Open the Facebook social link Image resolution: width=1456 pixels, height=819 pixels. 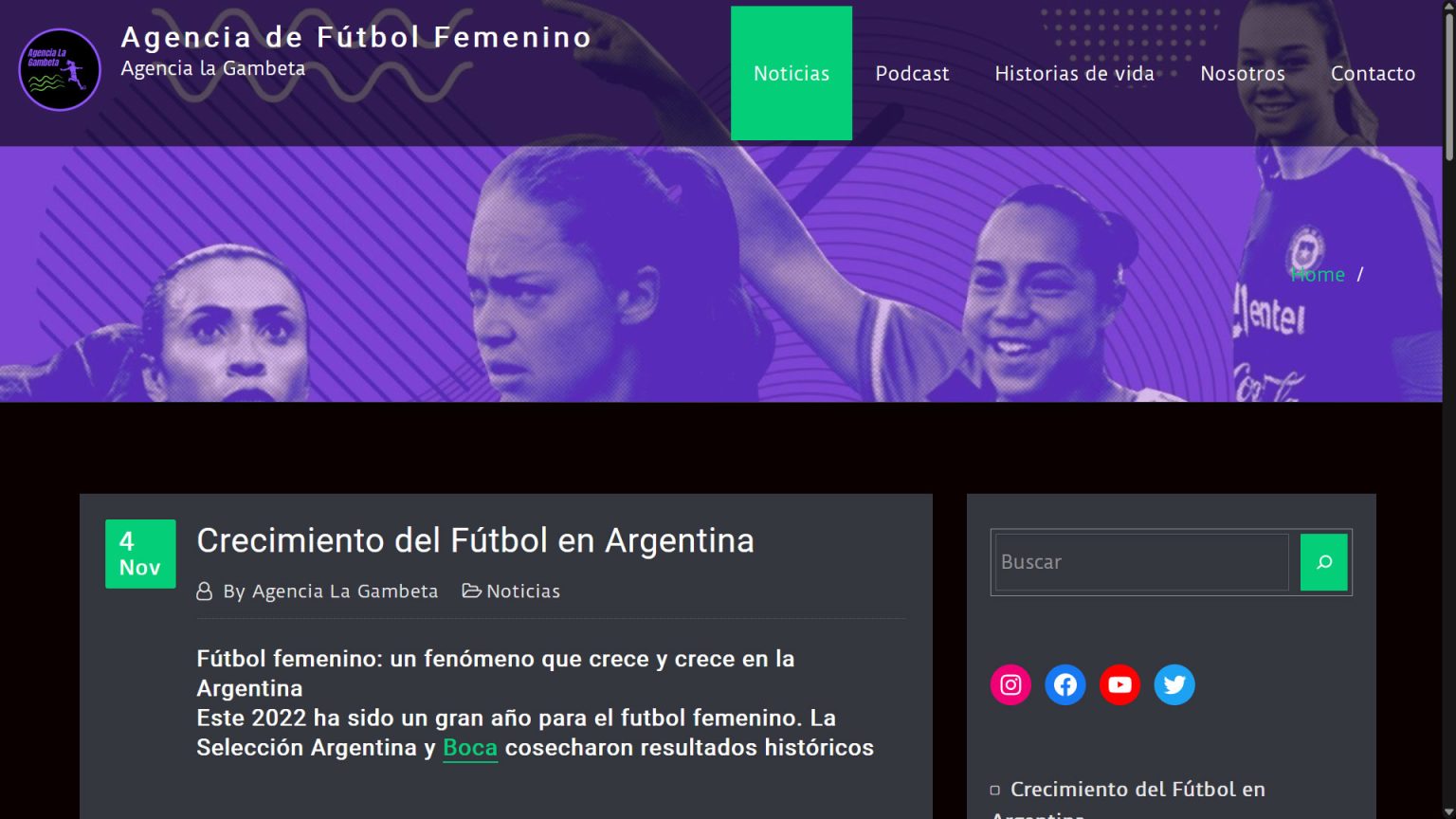point(1065,684)
